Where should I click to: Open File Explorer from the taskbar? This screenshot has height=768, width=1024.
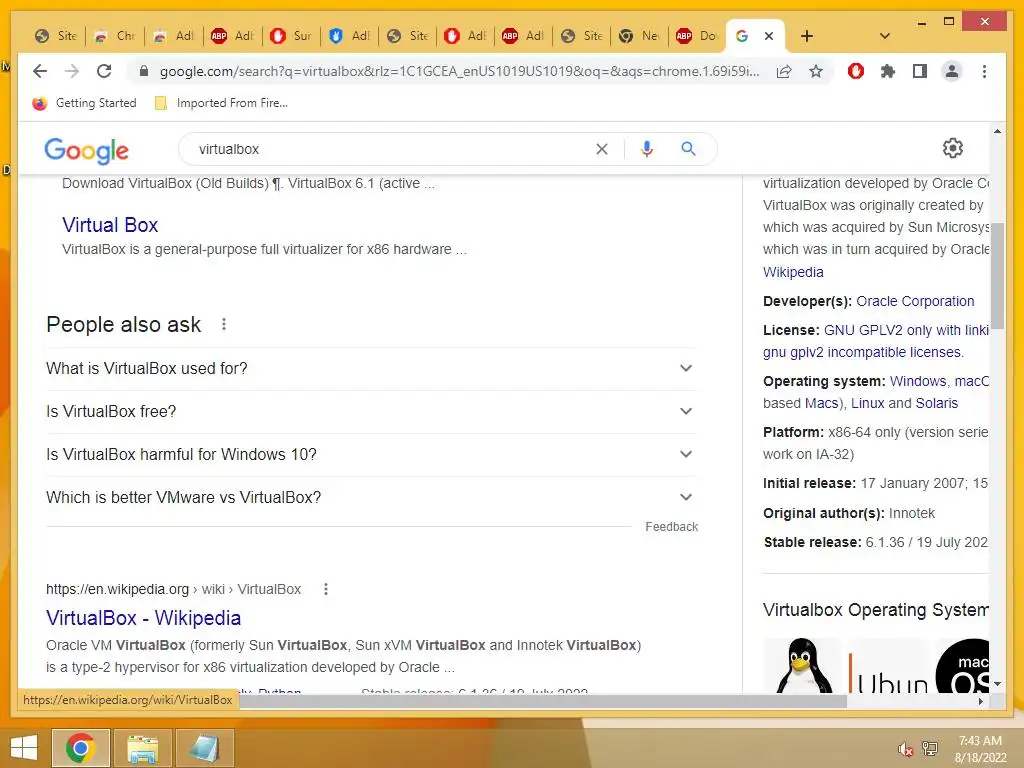pos(142,748)
